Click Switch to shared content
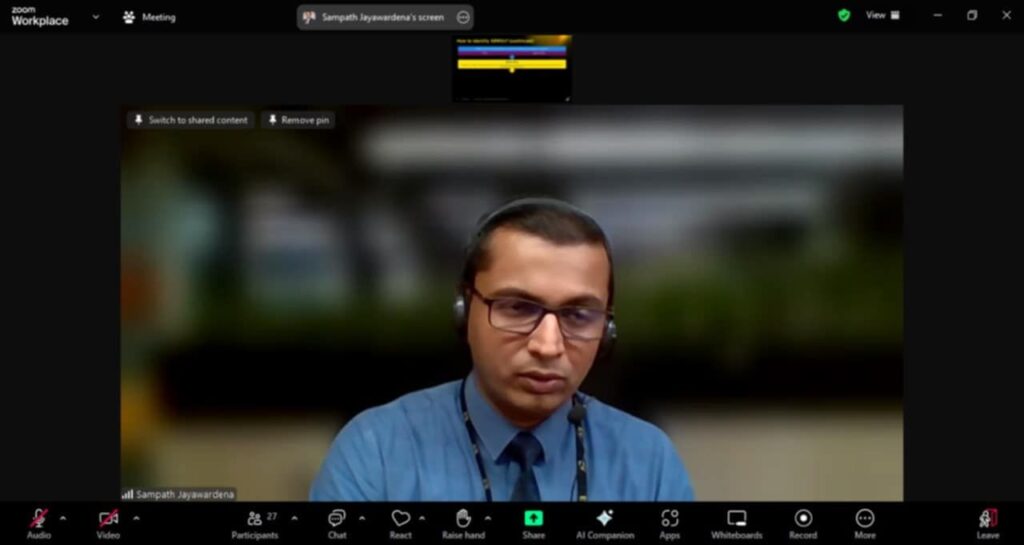 tap(190, 120)
